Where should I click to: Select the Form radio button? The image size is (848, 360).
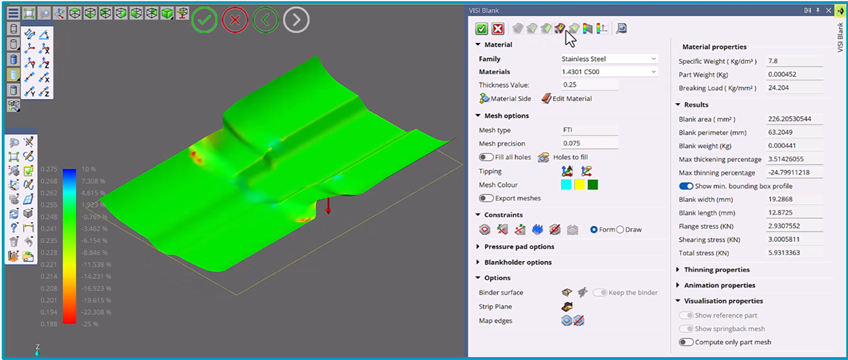point(593,230)
